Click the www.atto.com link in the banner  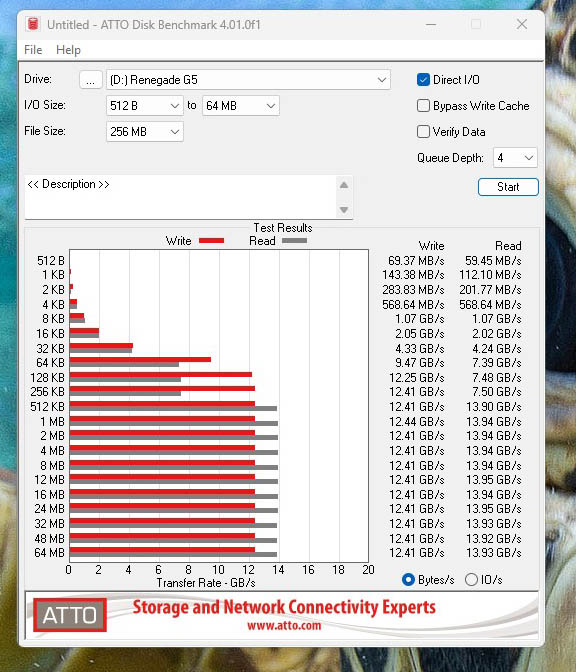click(x=284, y=626)
